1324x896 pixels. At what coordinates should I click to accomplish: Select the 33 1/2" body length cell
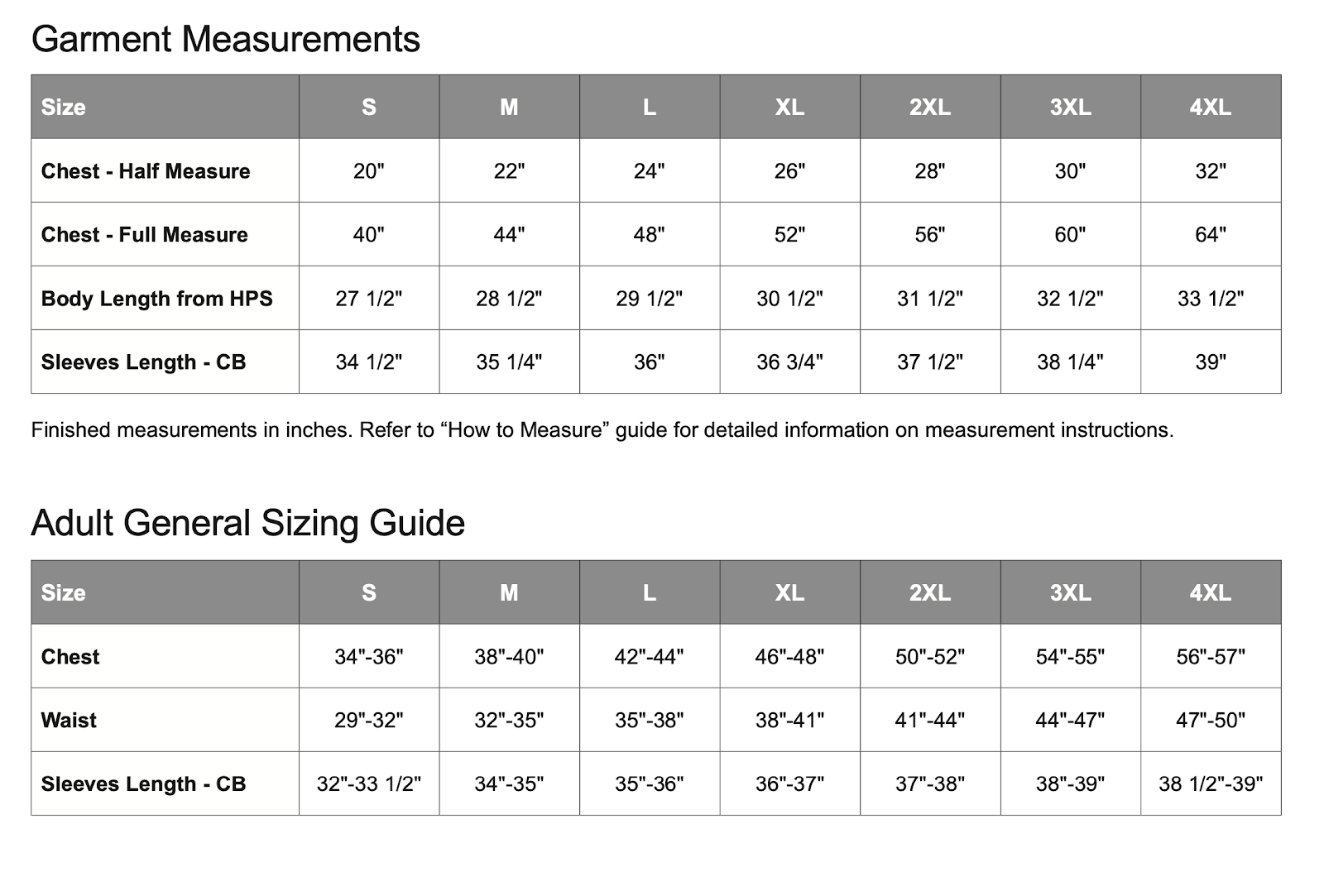[x=1211, y=298]
